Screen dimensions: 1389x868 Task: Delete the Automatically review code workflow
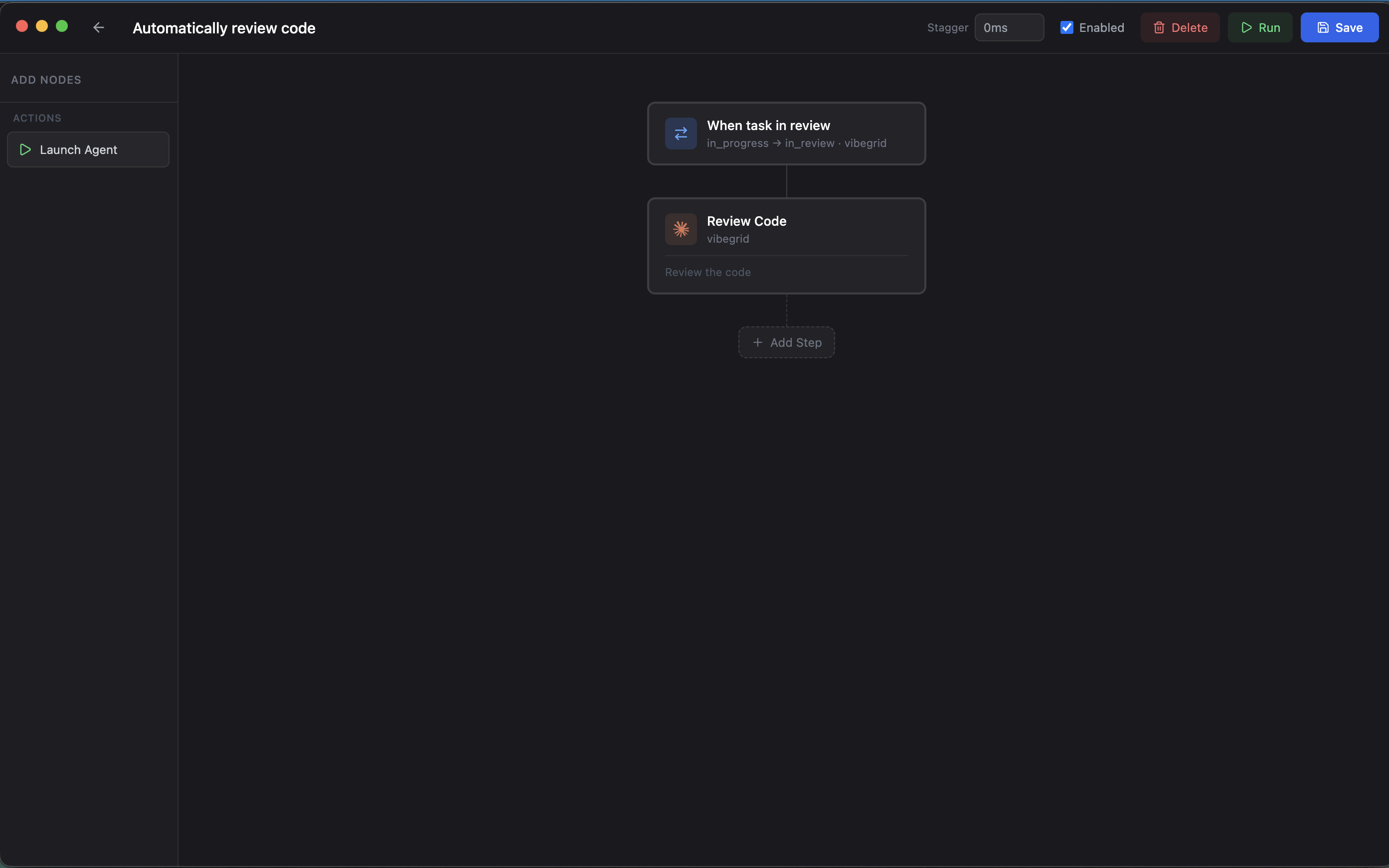(1180, 27)
